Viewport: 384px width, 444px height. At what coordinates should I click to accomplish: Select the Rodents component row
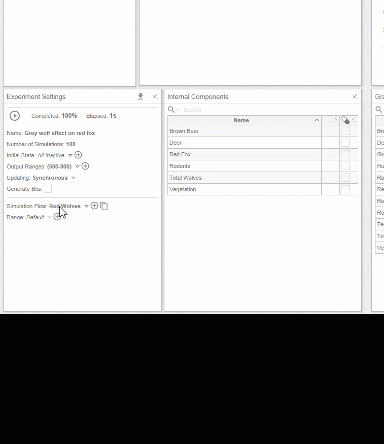pyautogui.click(x=263, y=166)
